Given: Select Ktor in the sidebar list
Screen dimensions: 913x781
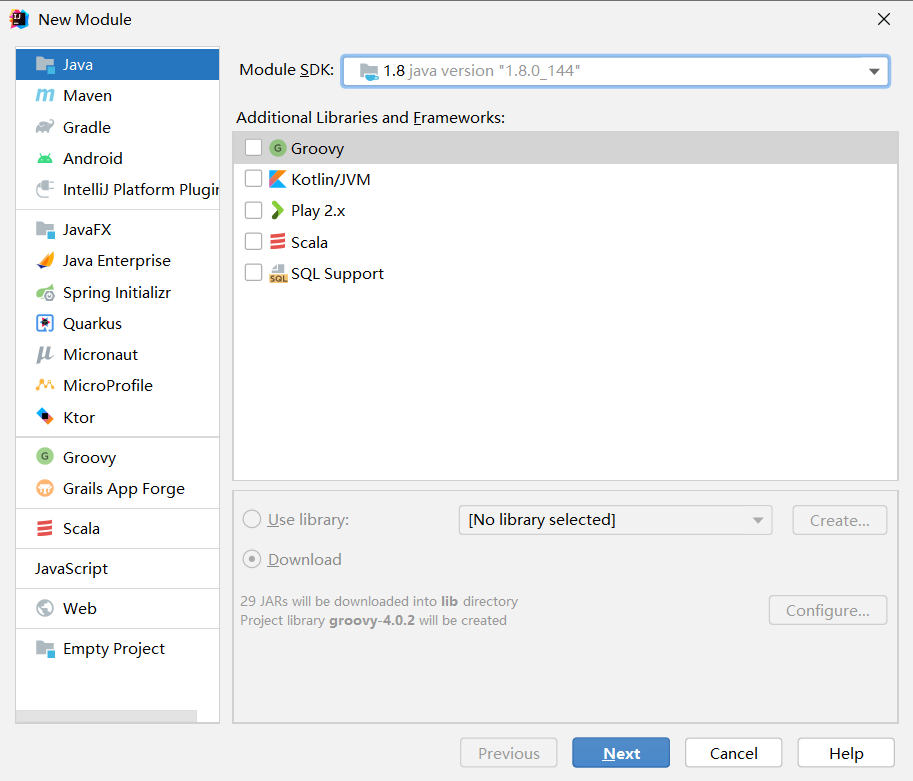Looking at the screenshot, I should pos(118,417).
